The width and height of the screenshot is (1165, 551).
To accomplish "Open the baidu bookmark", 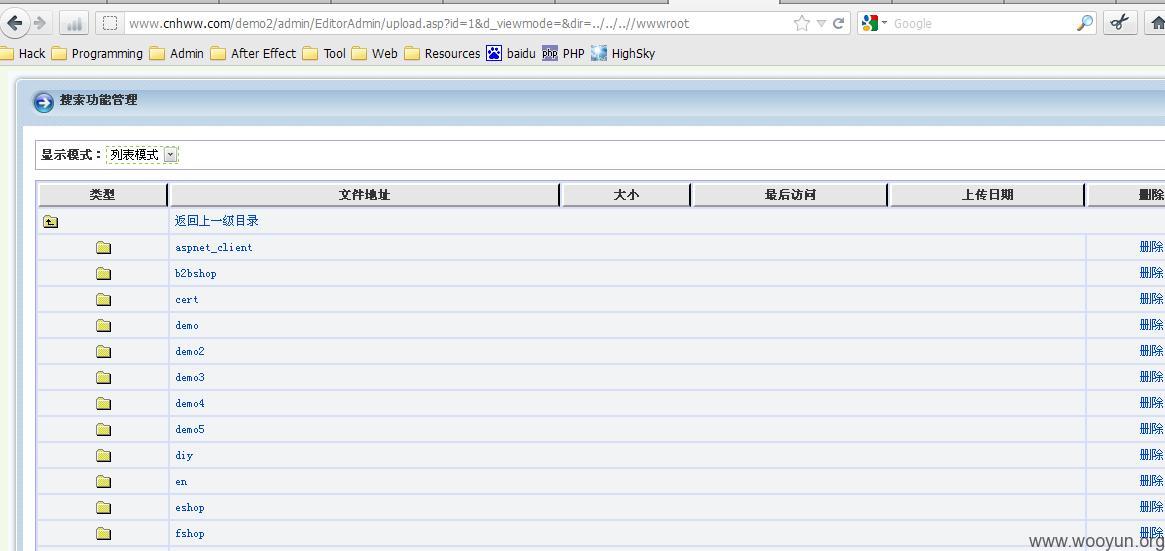I will tap(511, 53).
